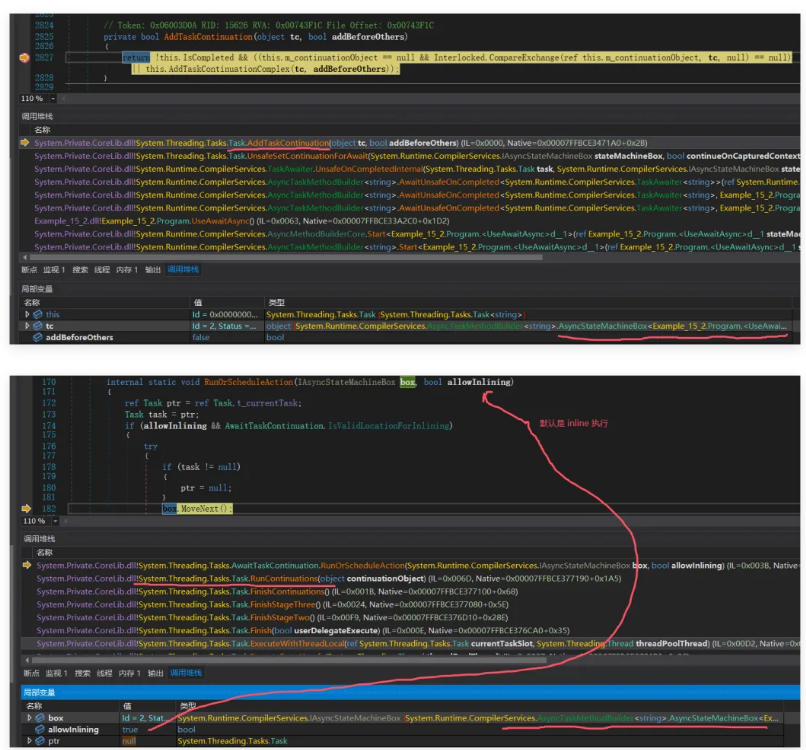Click the current statement arrow at line 2827
The height and width of the screenshot is (750, 806).
pyautogui.click(x=24, y=58)
